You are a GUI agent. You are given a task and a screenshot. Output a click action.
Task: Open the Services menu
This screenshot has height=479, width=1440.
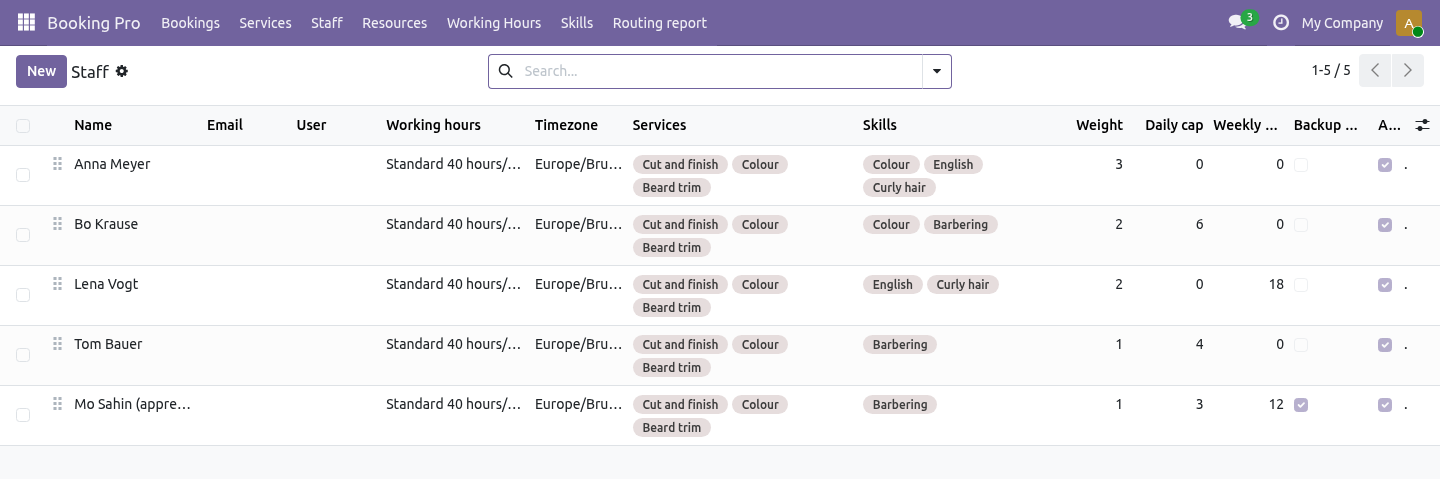click(x=265, y=22)
